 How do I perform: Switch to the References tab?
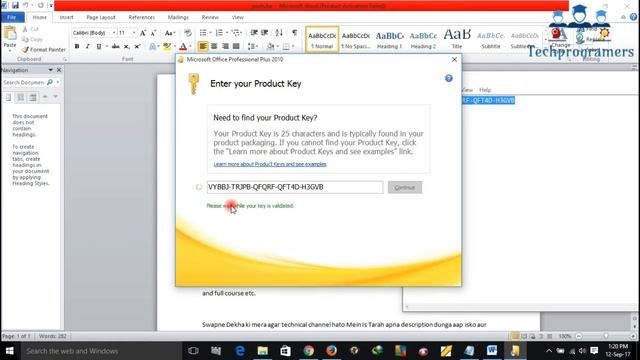(142, 17)
